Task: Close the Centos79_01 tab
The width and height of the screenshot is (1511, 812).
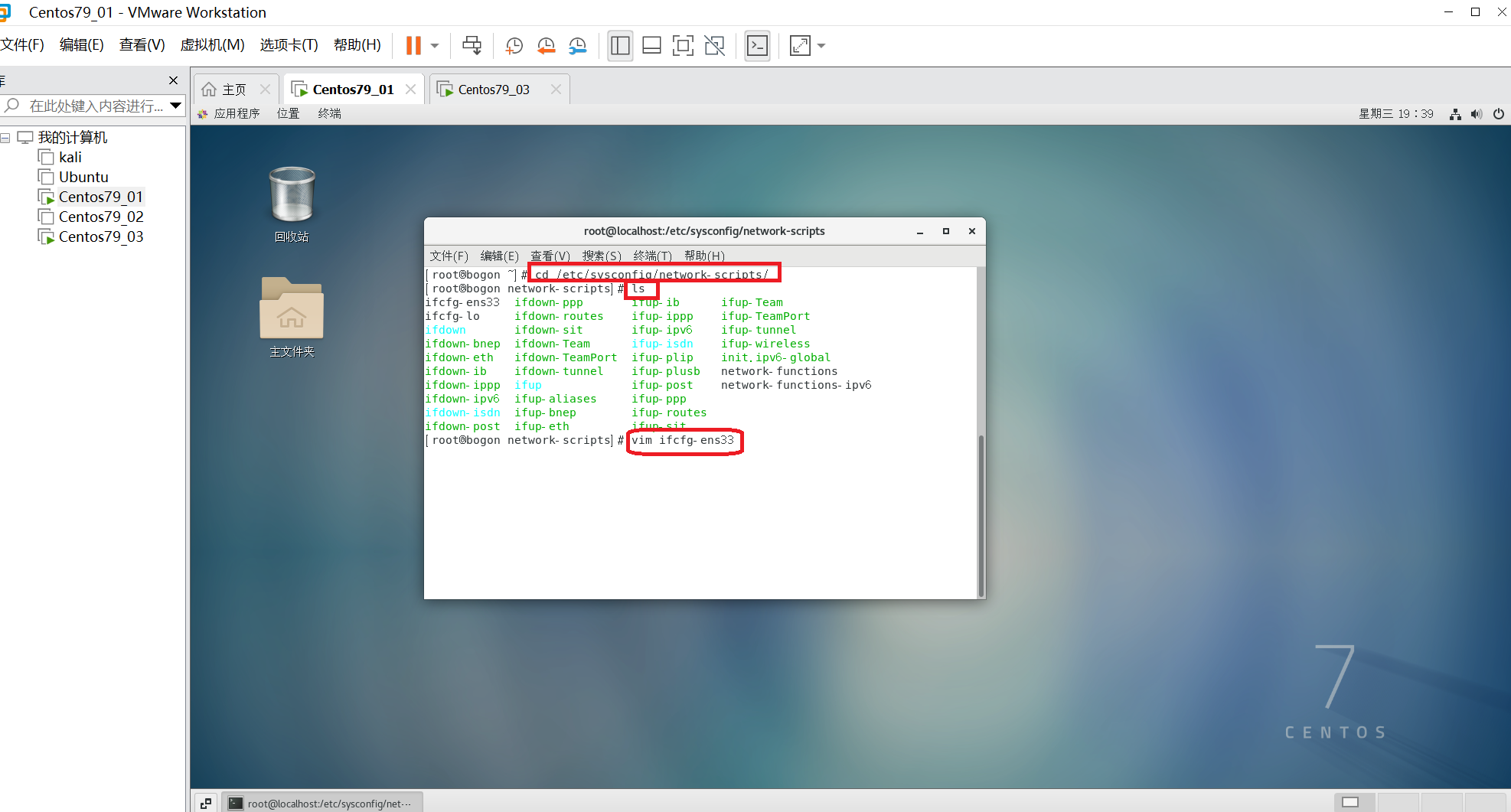Action: (x=411, y=90)
